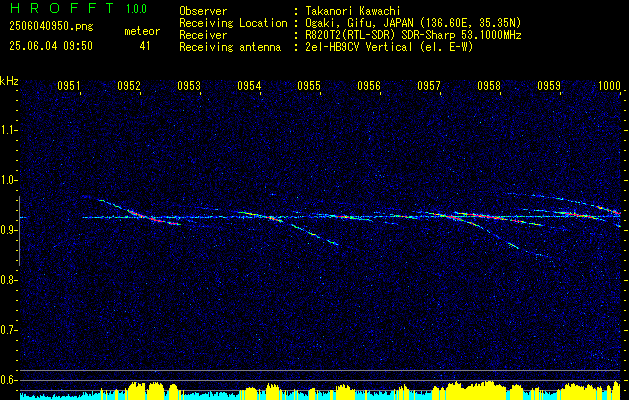Click the R820T2(RTL-SDR) SDR-Sharp 53.1000MHz text

[413, 35]
